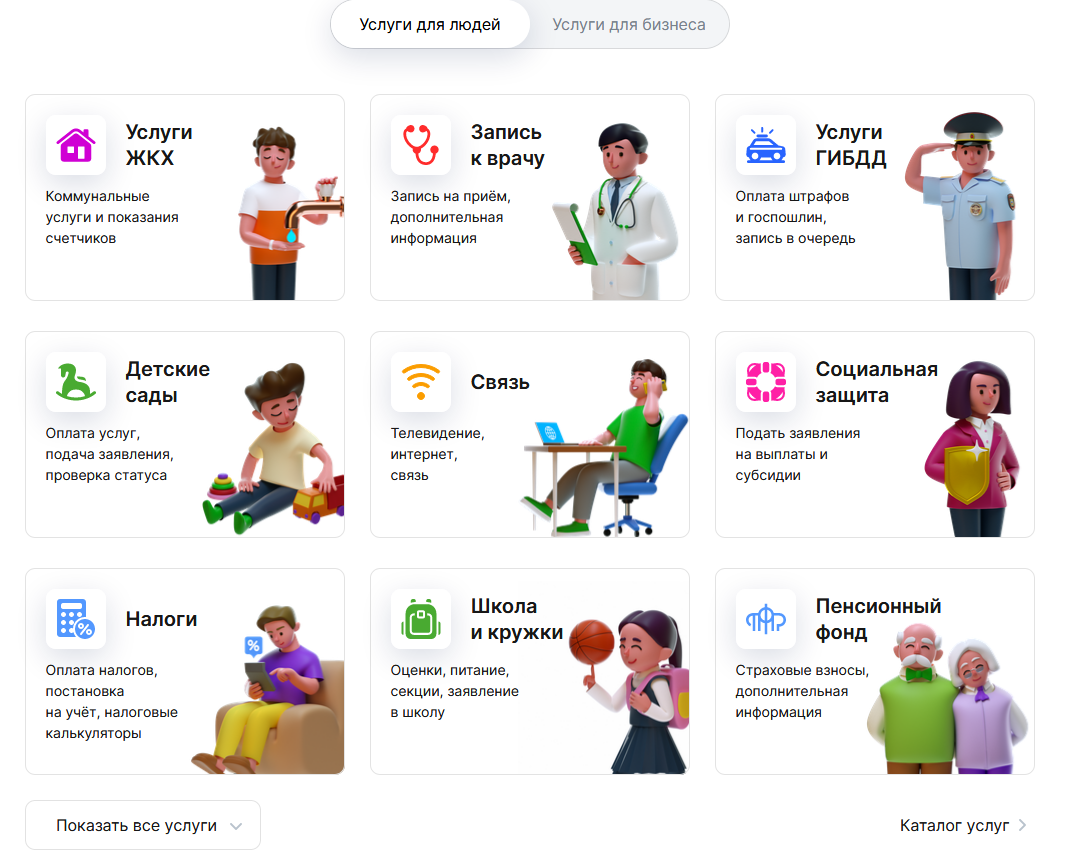Click the blue calculator icon for Налоги
This screenshot has height=868, width=1067.
click(x=76, y=619)
